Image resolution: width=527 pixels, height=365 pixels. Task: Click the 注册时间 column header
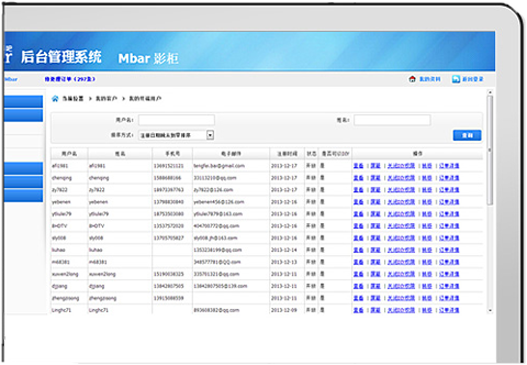coord(287,154)
